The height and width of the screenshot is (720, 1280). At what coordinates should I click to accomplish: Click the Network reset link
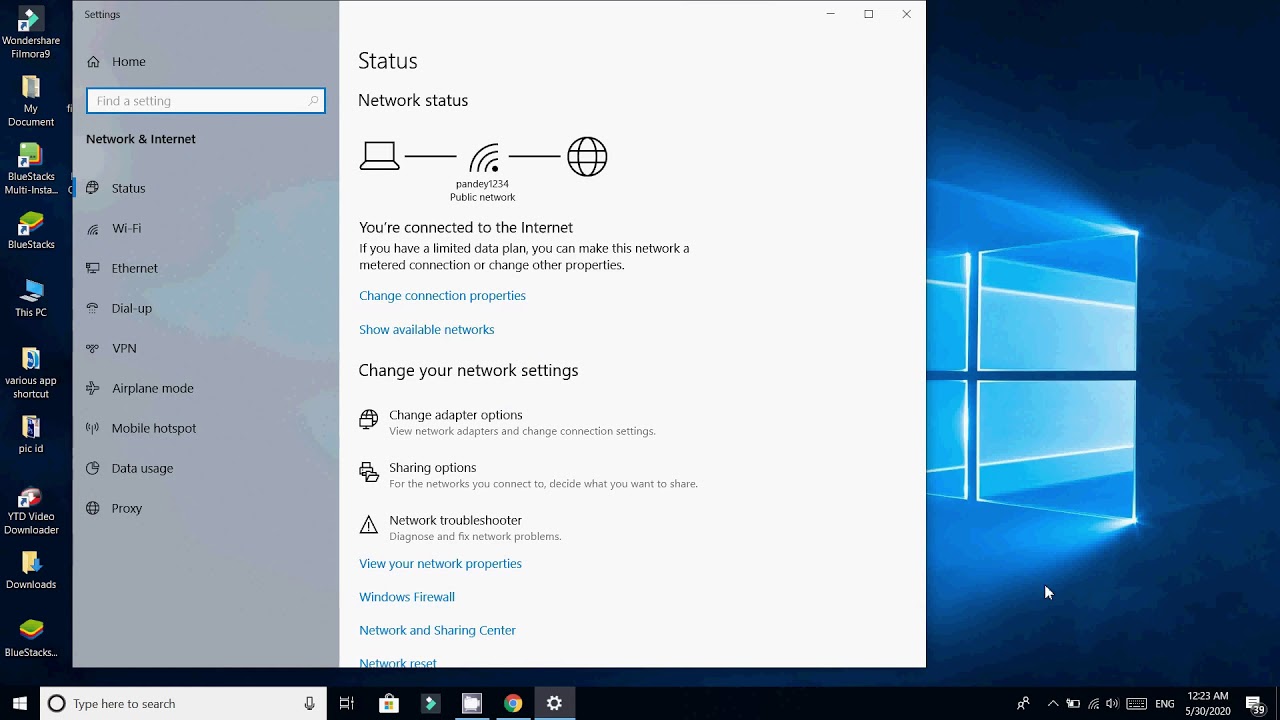[x=397, y=661]
